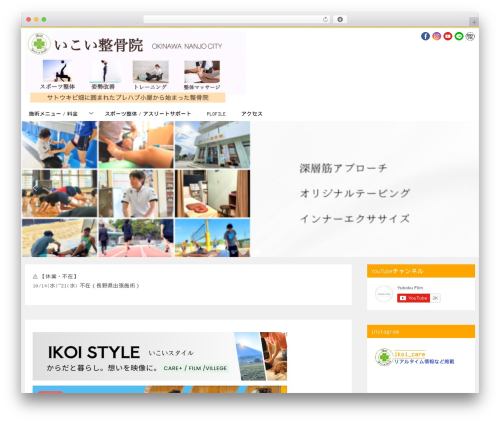Click the red YouTube subscribe button
Screen dimensions: 500x423
[x=413, y=298]
